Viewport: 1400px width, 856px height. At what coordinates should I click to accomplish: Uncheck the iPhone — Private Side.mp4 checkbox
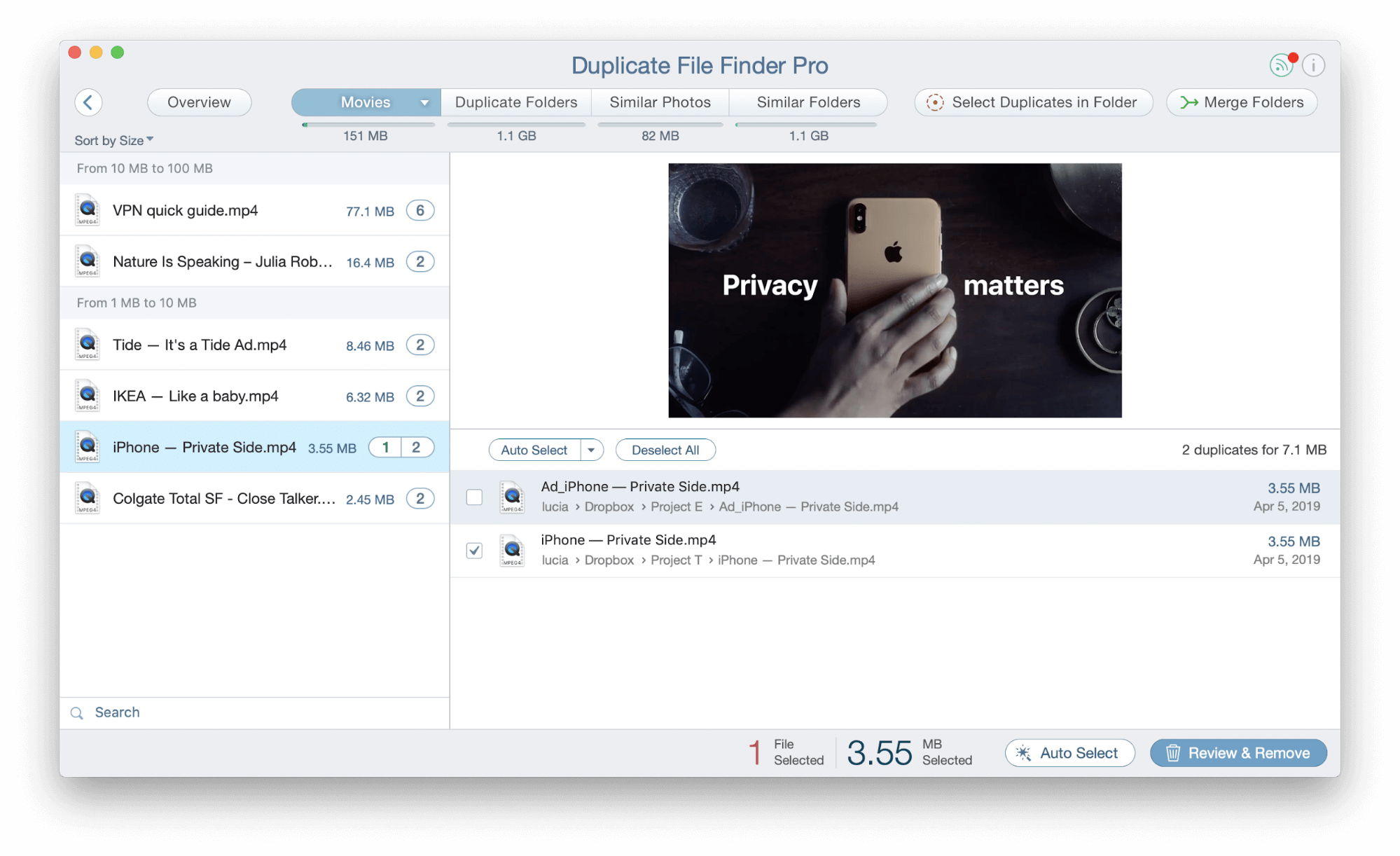coord(474,550)
